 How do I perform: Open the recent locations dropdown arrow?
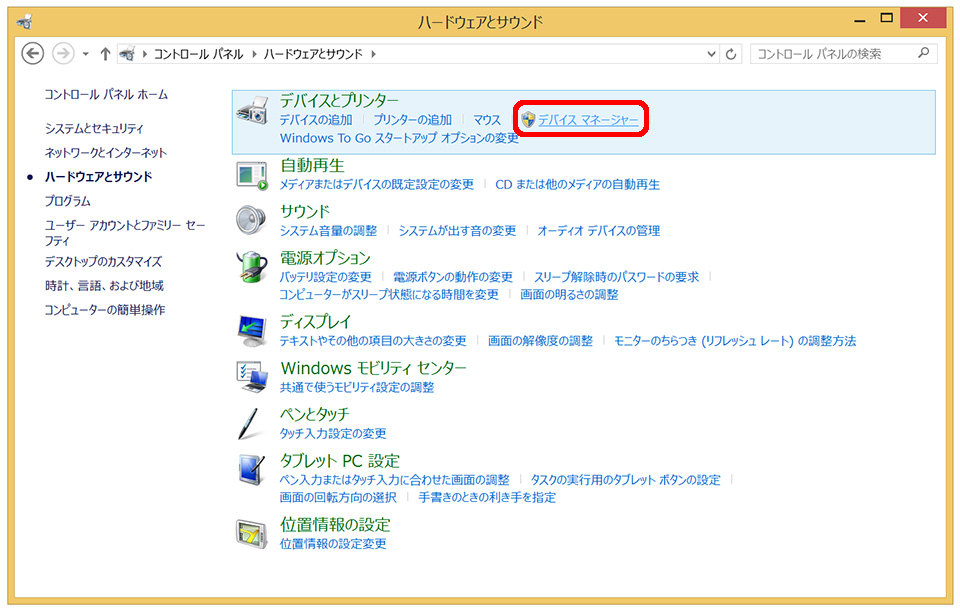point(86,54)
